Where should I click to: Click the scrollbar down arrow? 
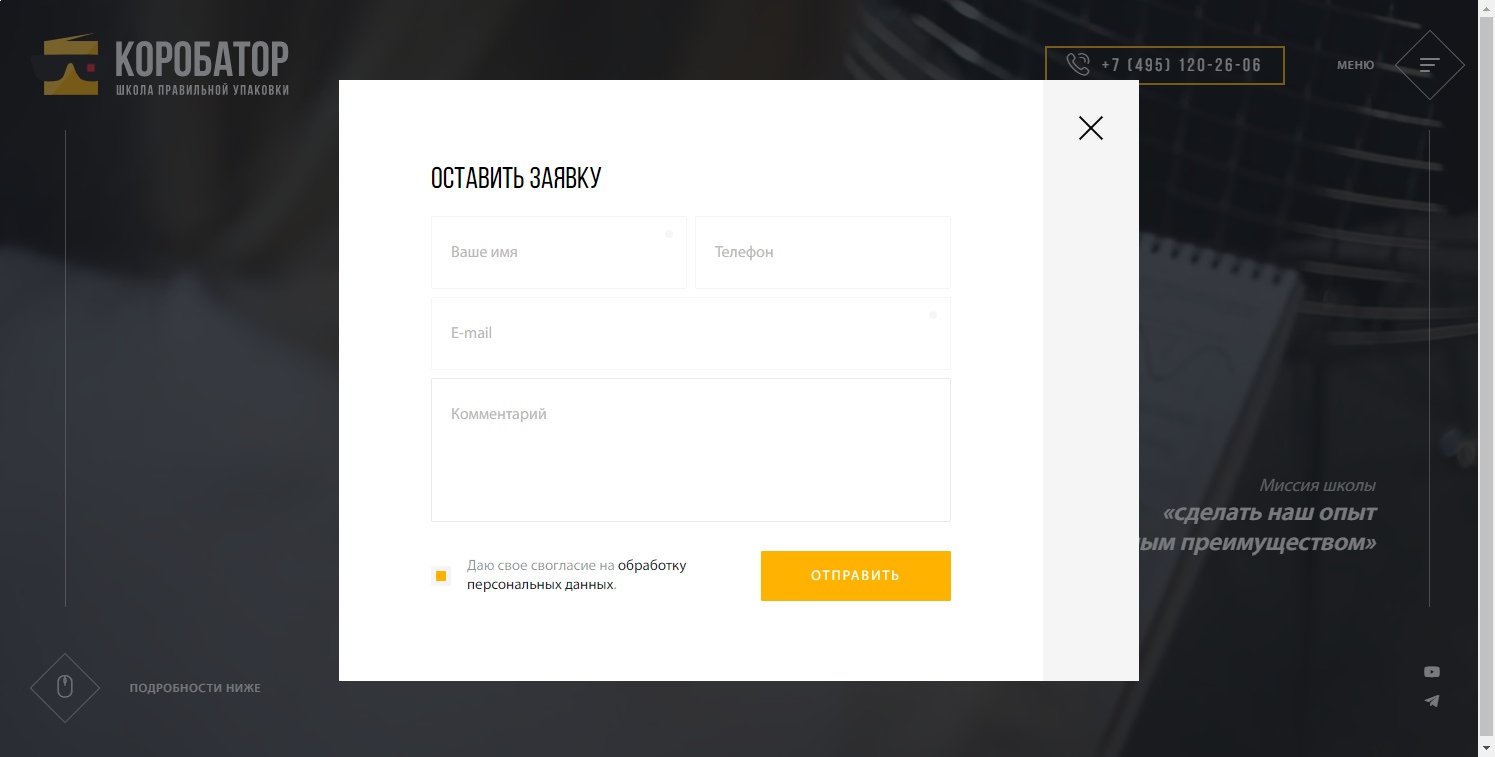coord(1486,748)
